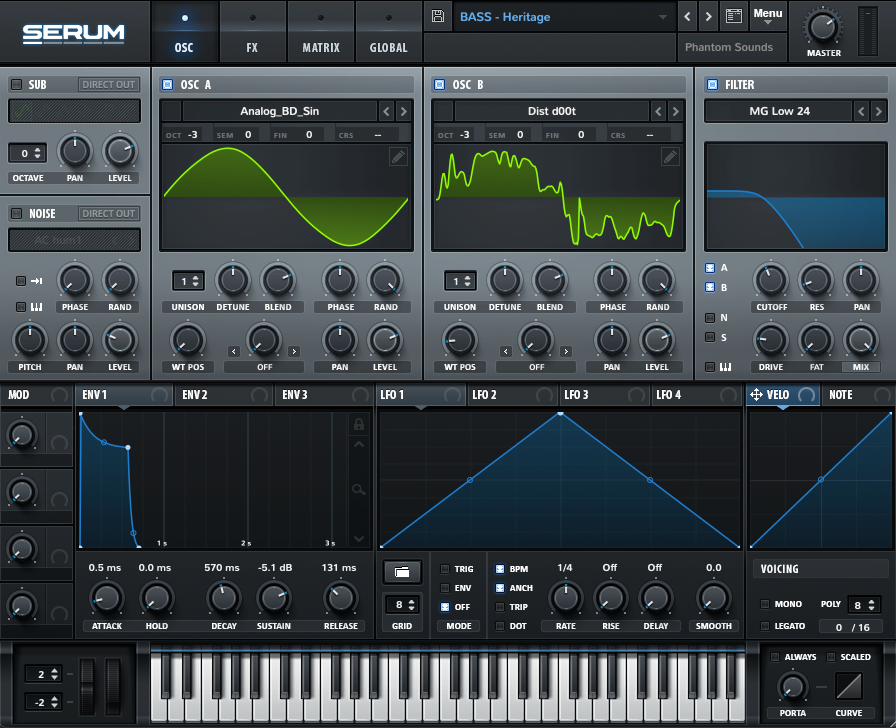The image size is (896, 728).
Task: Click the save preset floppy disk icon
Action: tap(438, 17)
